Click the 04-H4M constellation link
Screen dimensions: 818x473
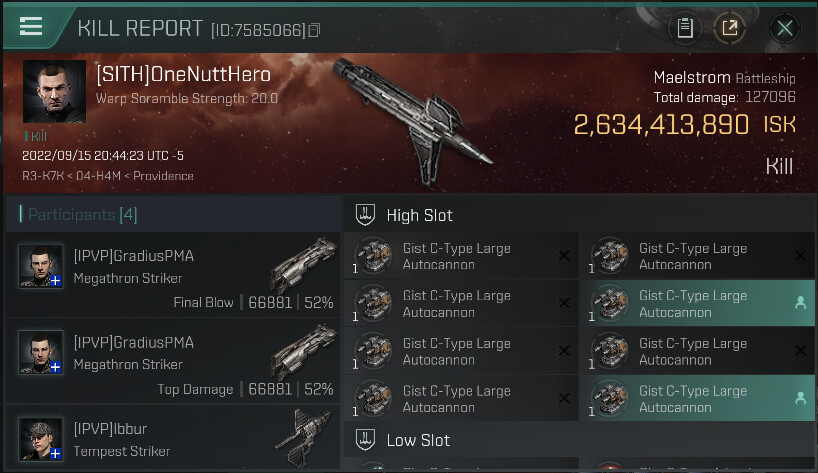click(99, 176)
